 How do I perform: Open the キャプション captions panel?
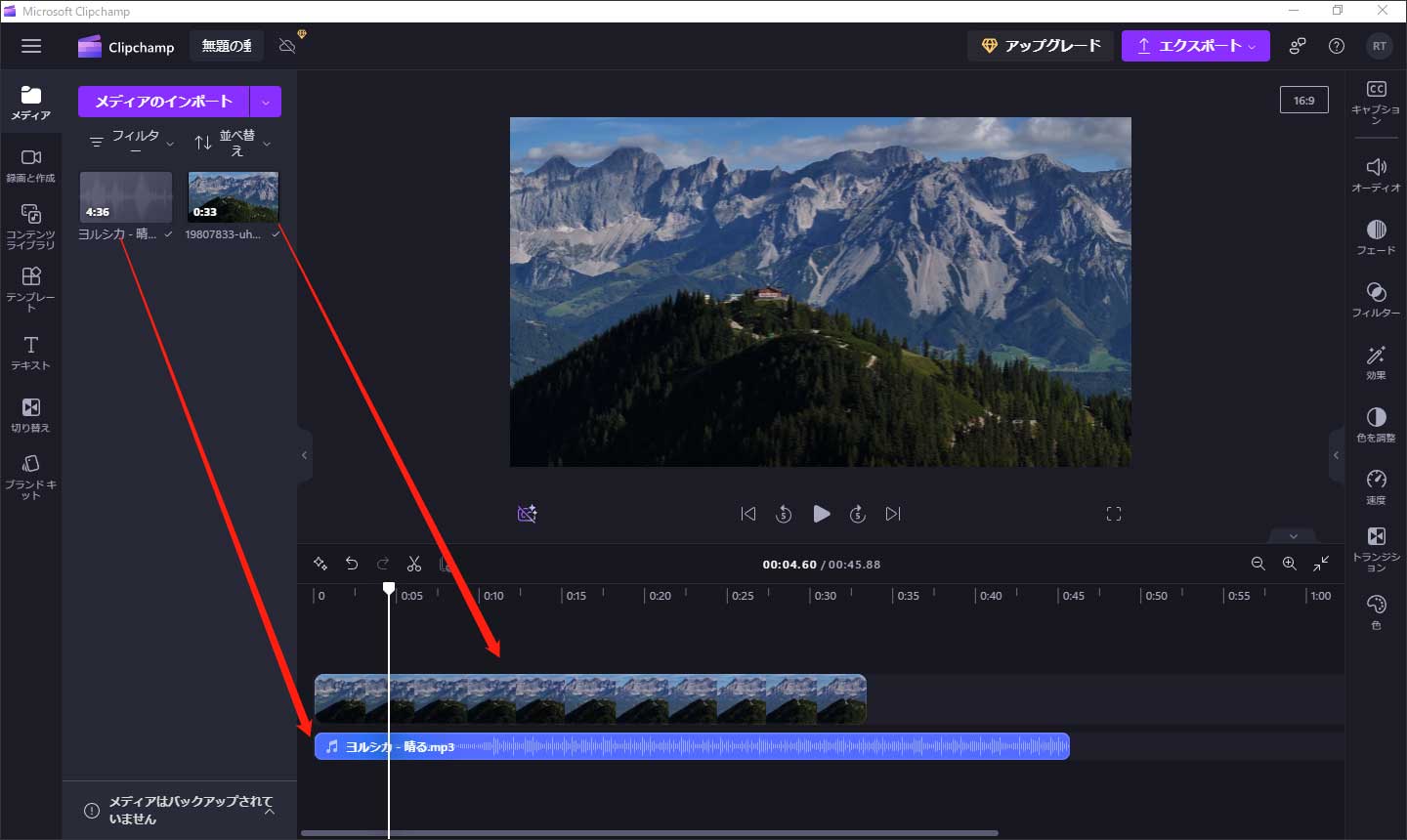tap(1376, 102)
